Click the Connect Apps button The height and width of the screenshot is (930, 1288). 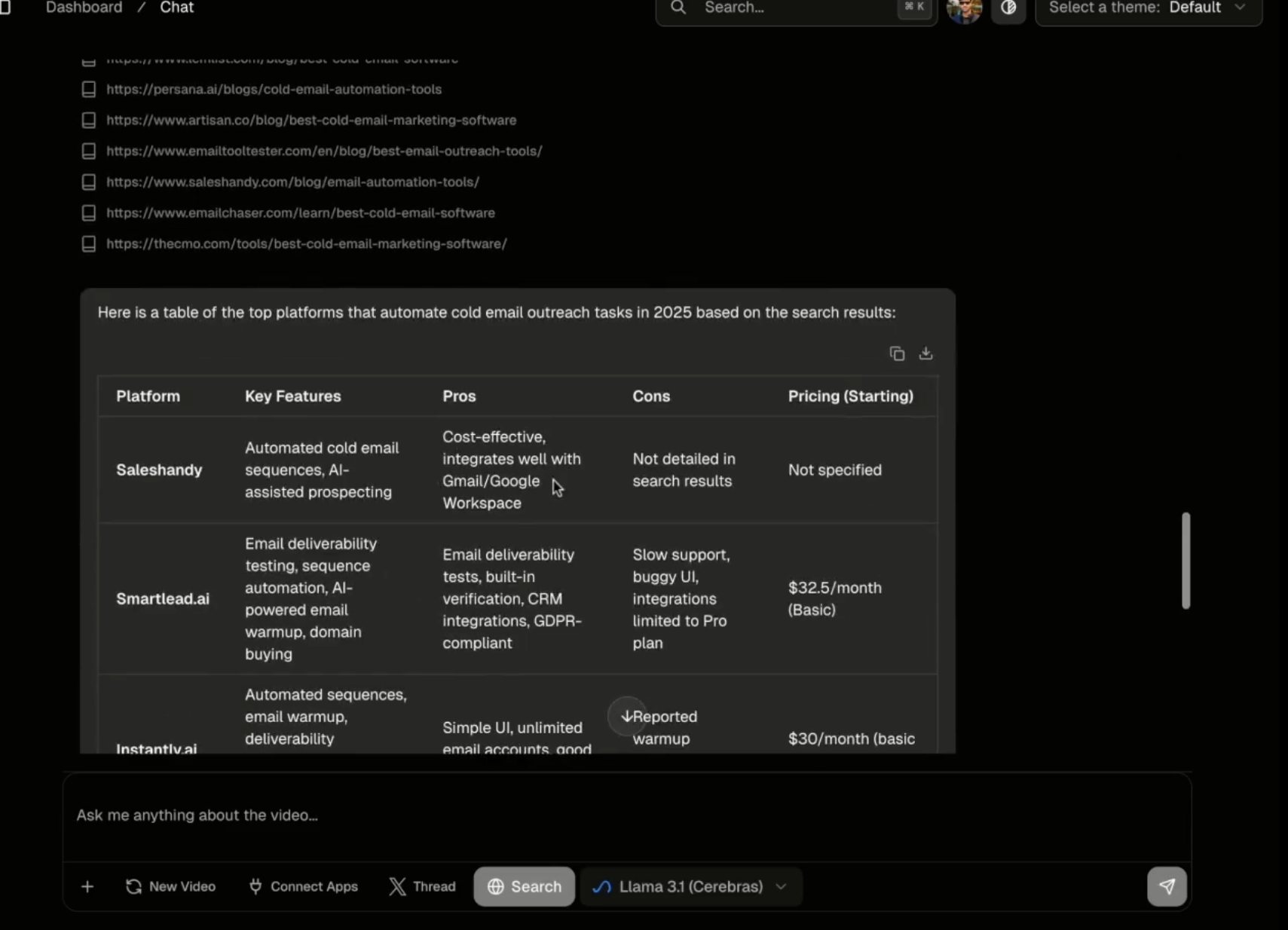[x=303, y=887]
